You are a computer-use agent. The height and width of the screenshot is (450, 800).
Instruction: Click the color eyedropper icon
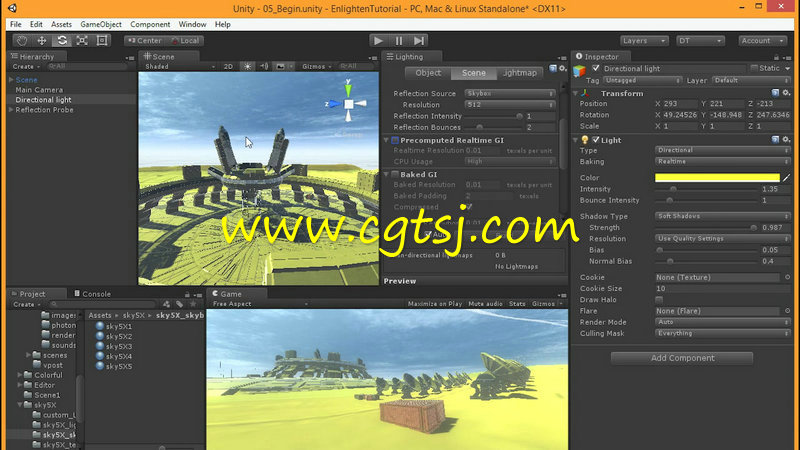786,178
